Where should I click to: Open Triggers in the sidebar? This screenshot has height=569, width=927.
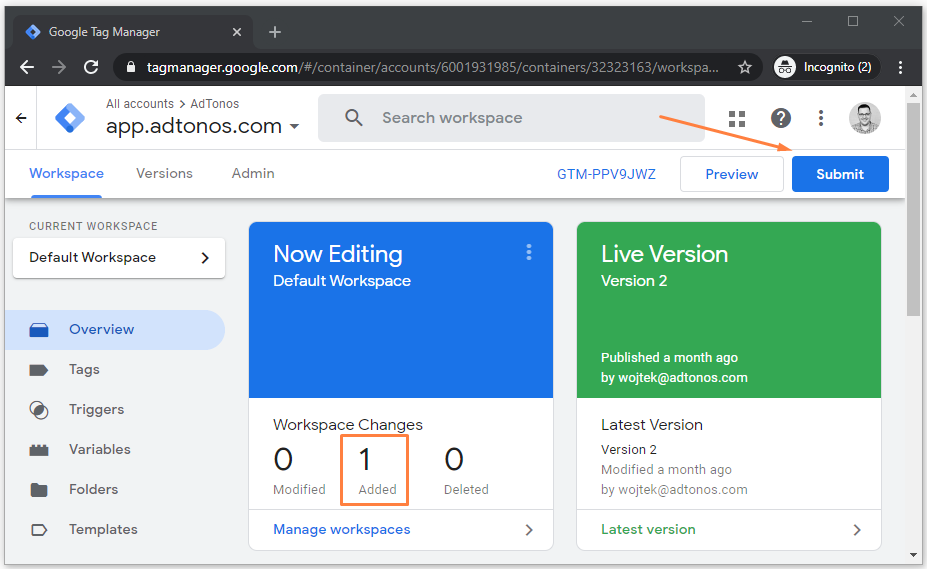coord(96,409)
